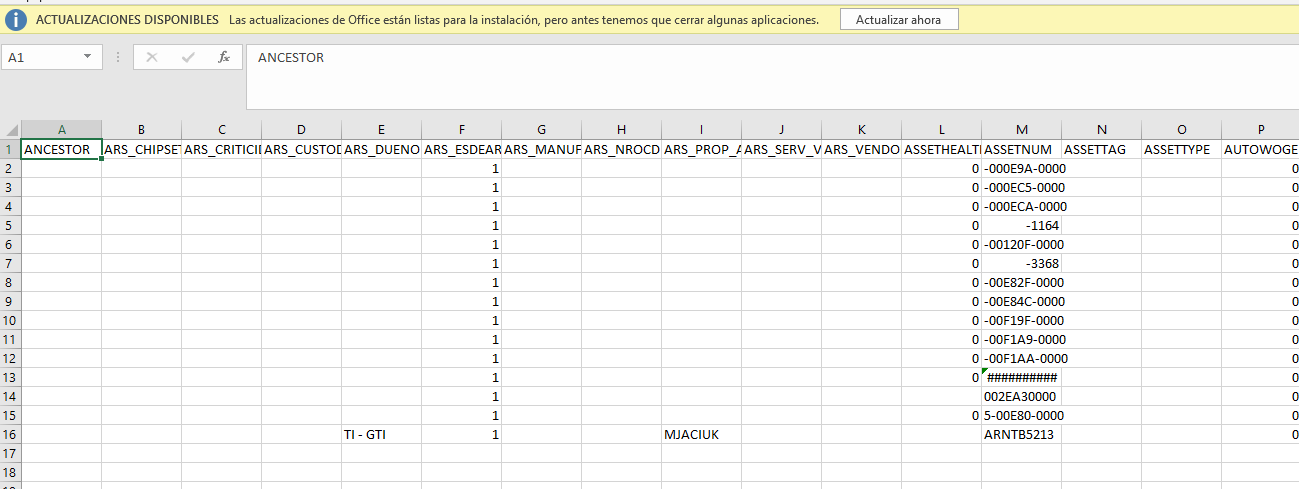
Task: Click the formula bar containing ANCESTOR
Action: click(x=700, y=58)
